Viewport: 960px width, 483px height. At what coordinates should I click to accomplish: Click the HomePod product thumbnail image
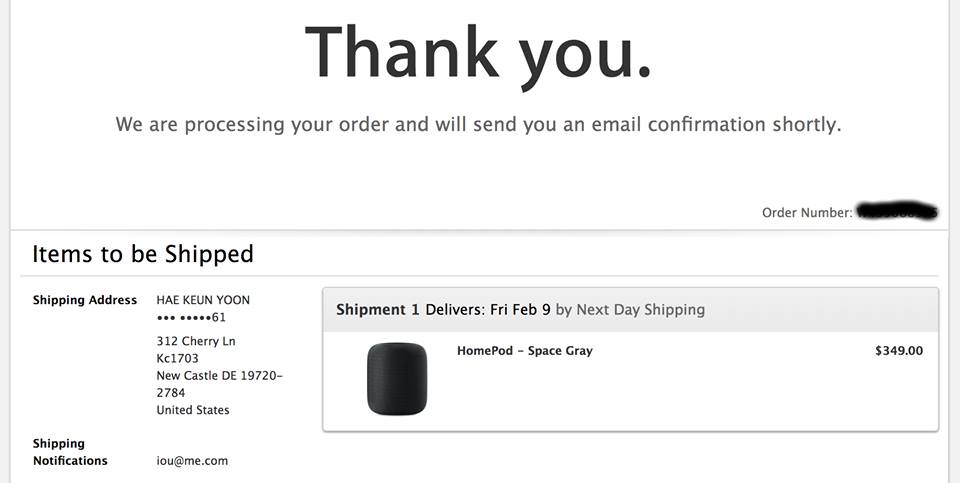click(x=397, y=378)
